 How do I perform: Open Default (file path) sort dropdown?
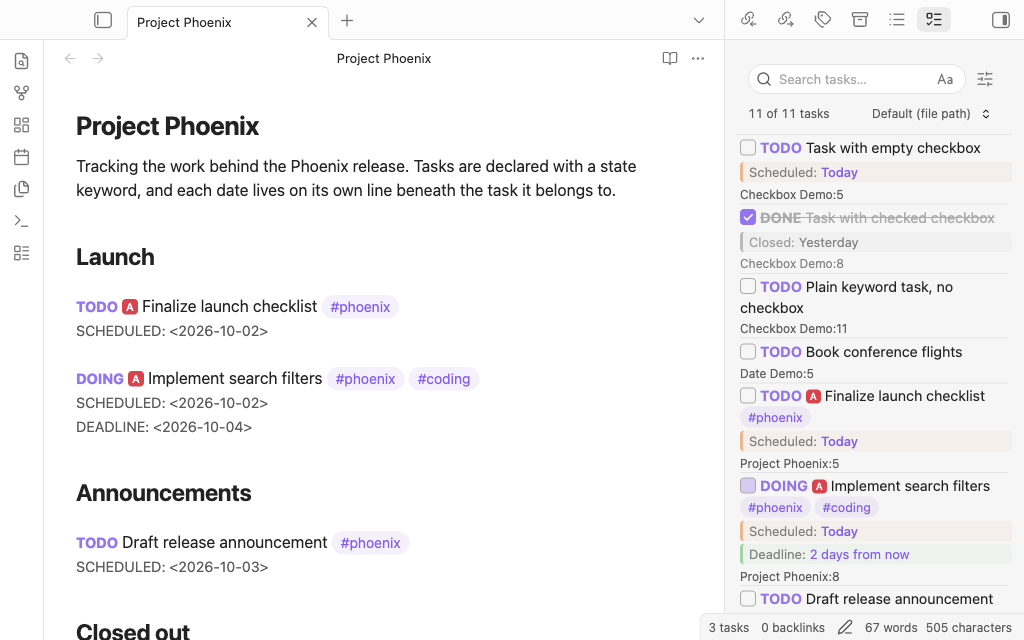pyautogui.click(x=931, y=114)
